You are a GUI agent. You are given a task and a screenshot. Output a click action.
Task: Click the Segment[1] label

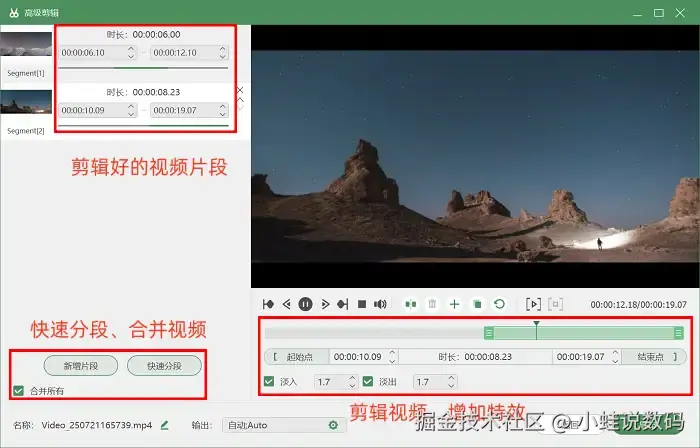pos(26,73)
